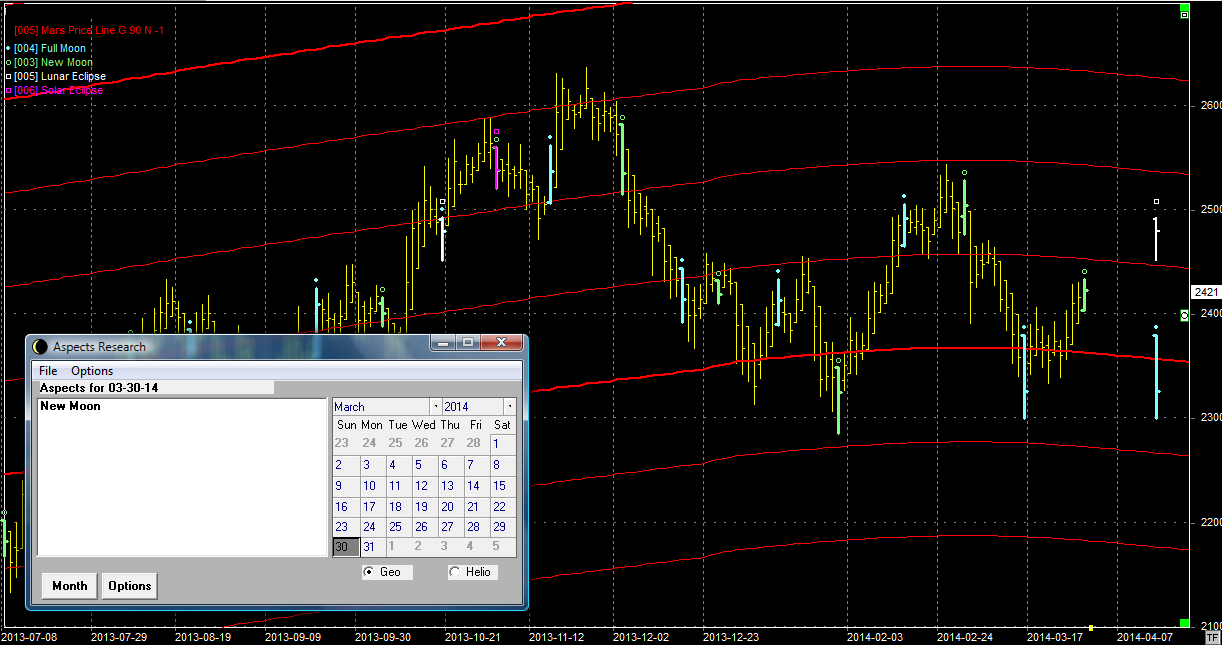Click the white Lunar Eclipse bar near October 2013
The width and height of the screenshot is (1222, 645).
point(443,239)
